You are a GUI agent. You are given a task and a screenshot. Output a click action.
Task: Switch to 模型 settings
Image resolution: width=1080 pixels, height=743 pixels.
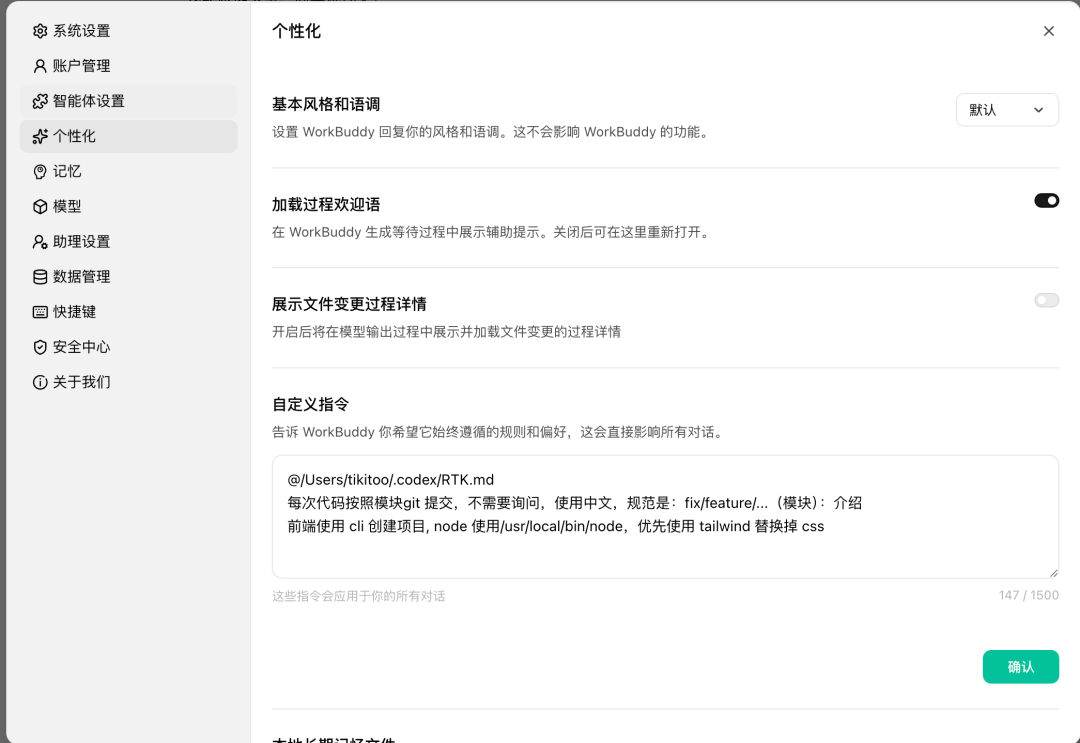[x=128, y=207]
